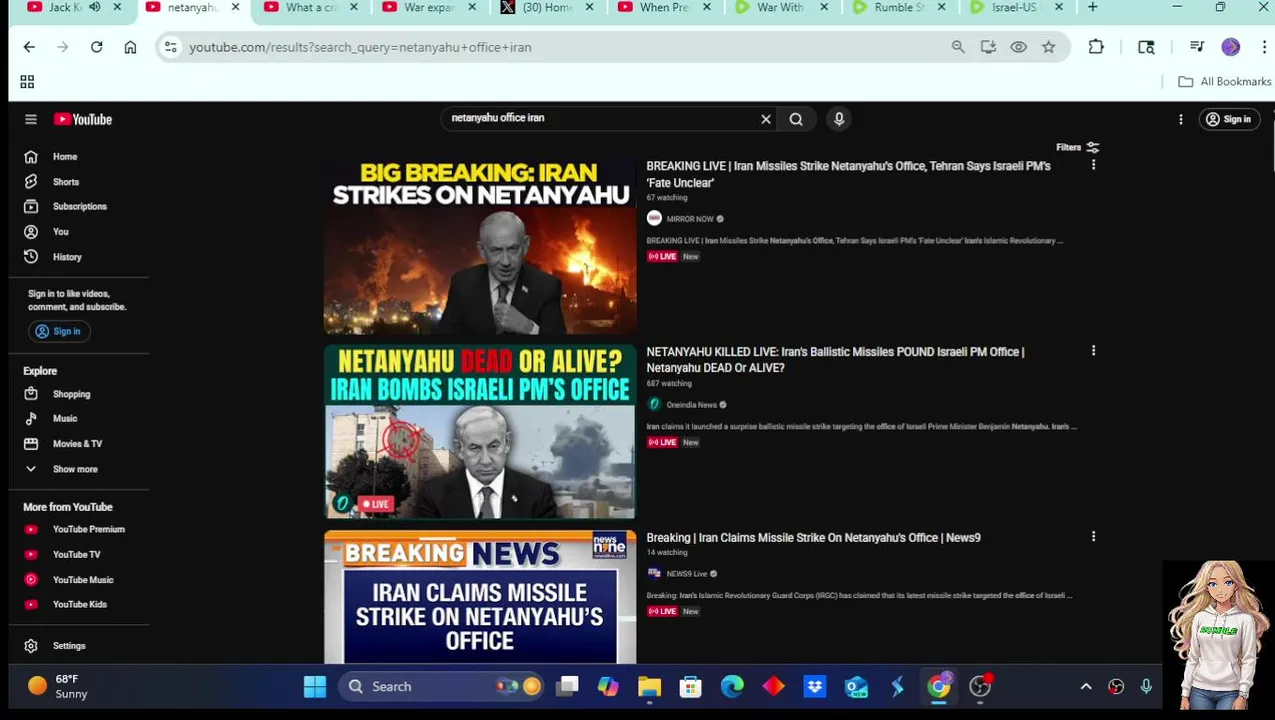Switch to 'When Pre' tab
1275x720 pixels.
pos(665,7)
